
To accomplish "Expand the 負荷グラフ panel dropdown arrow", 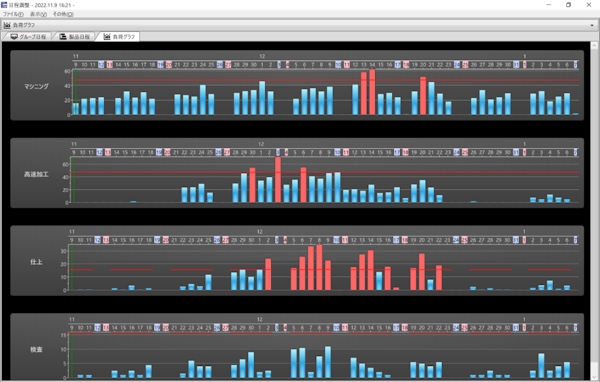I will tap(592, 25).
